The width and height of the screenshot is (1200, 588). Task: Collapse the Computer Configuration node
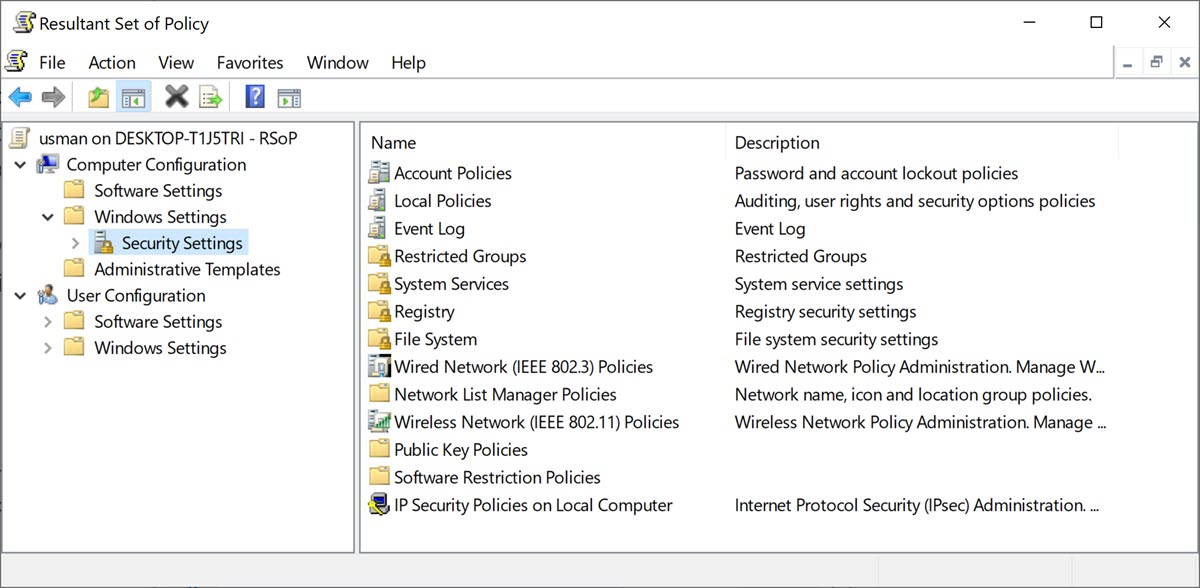click(x=21, y=165)
